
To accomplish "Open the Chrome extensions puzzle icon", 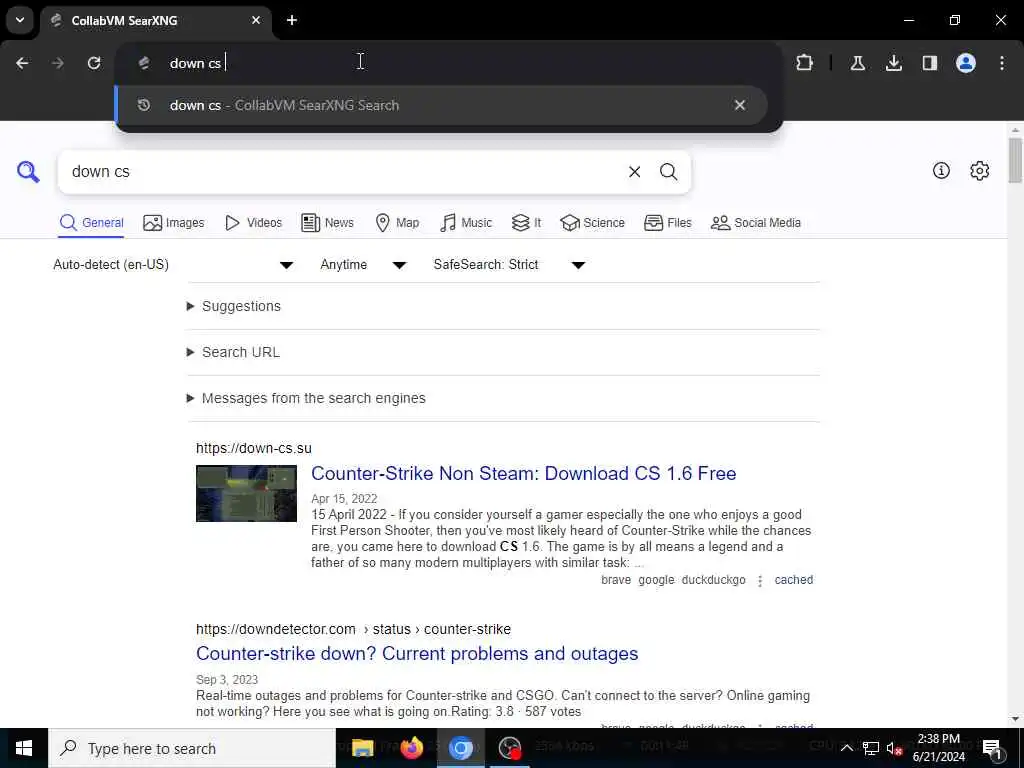I will [x=805, y=63].
